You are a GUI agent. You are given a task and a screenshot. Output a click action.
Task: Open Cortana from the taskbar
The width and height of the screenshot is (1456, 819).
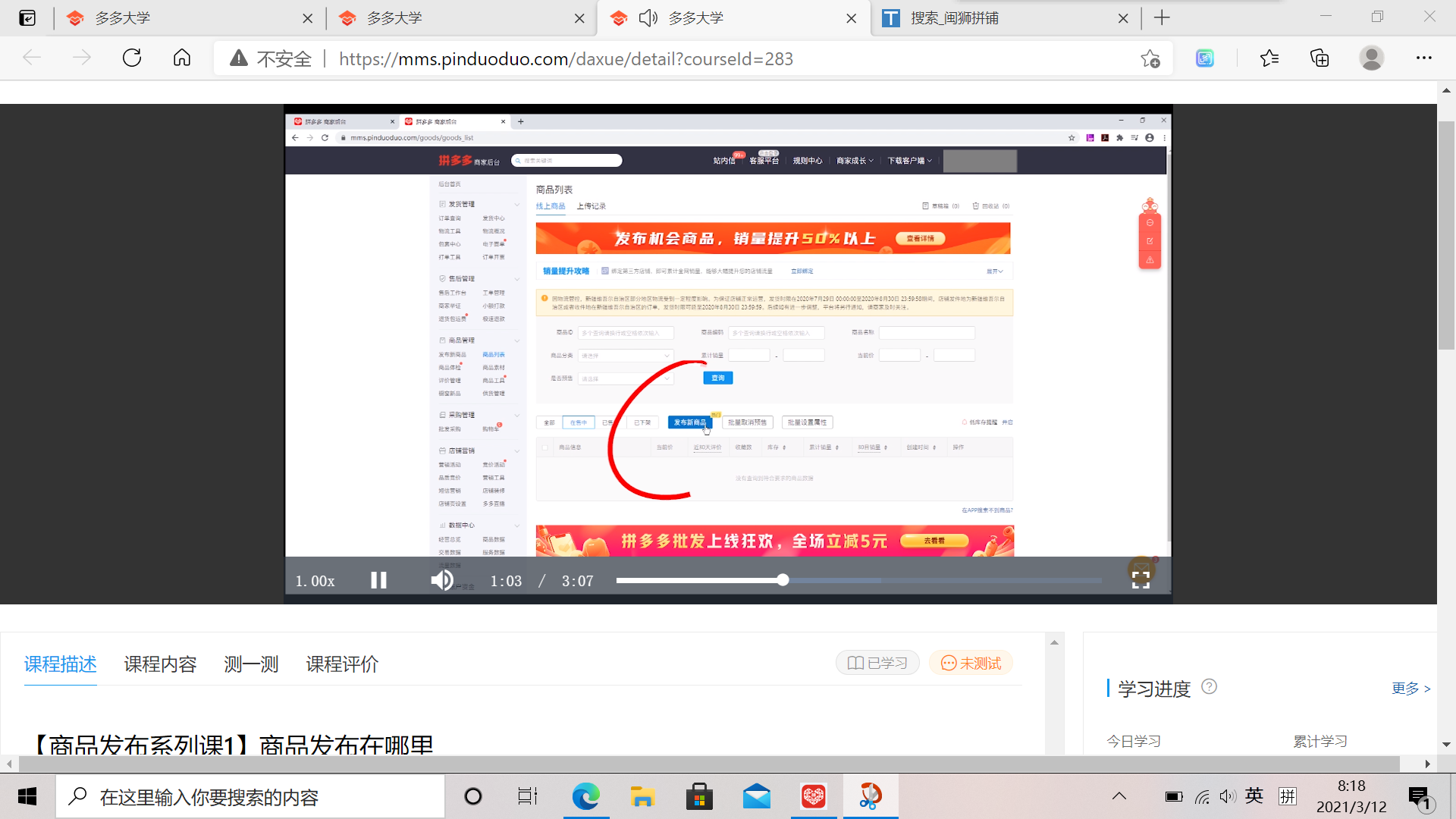473,797
